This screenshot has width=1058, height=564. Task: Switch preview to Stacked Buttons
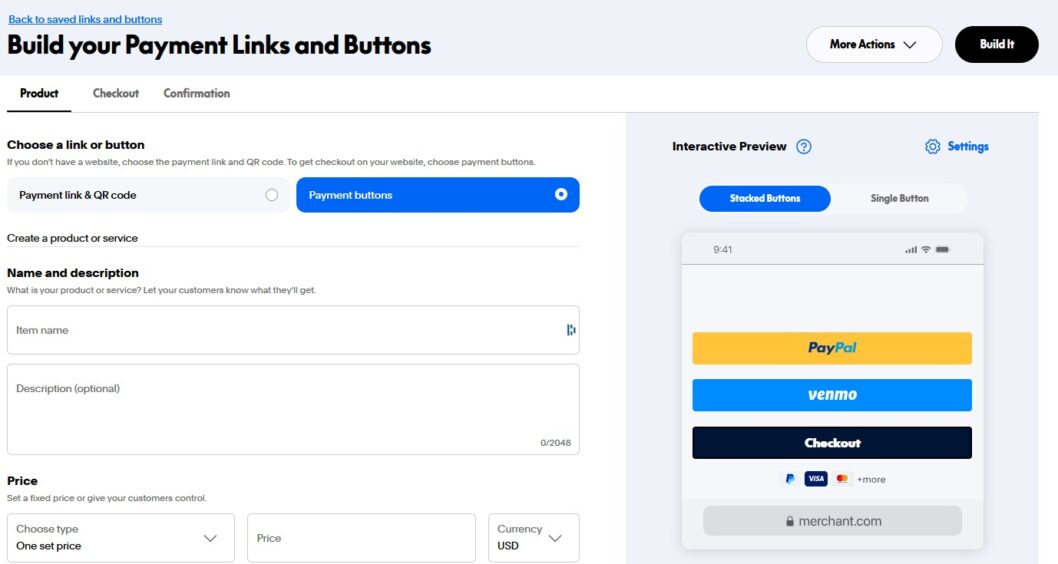point(765,198)
